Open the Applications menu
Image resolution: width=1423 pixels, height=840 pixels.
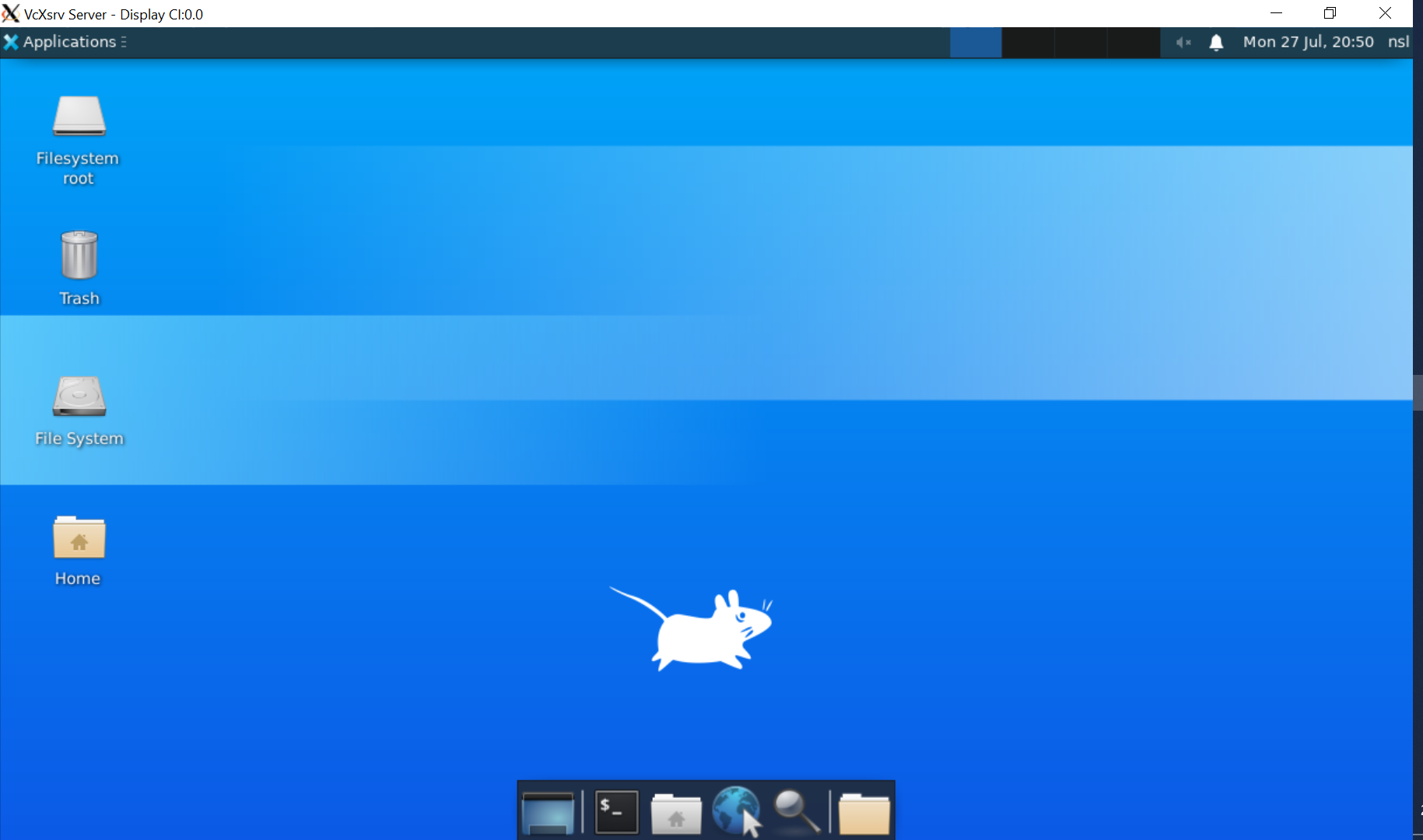(x=70, y=42)
